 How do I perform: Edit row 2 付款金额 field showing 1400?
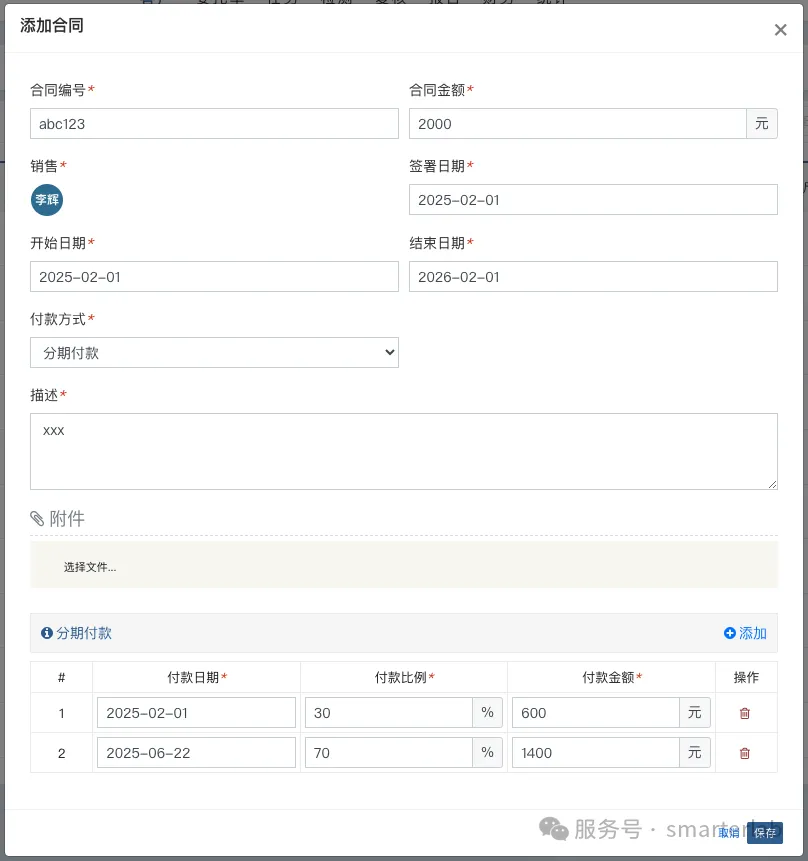click(x=596, y=752)
